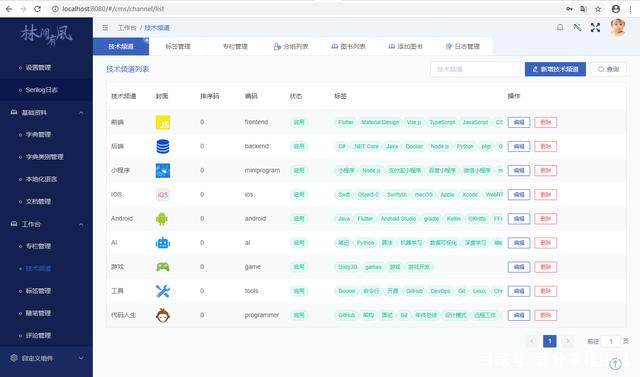Click the 工作台 breadcrumb link
Screen dimensions: 640x377
127,28
